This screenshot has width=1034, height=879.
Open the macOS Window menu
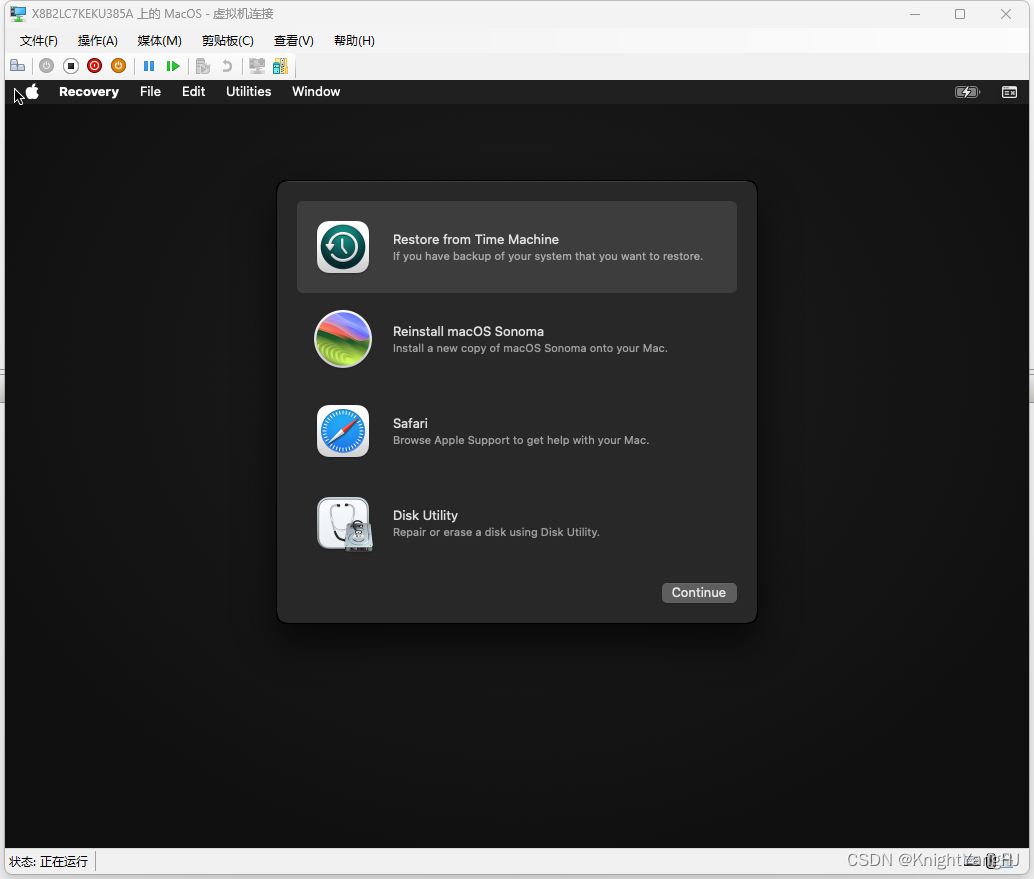[316, 92]
